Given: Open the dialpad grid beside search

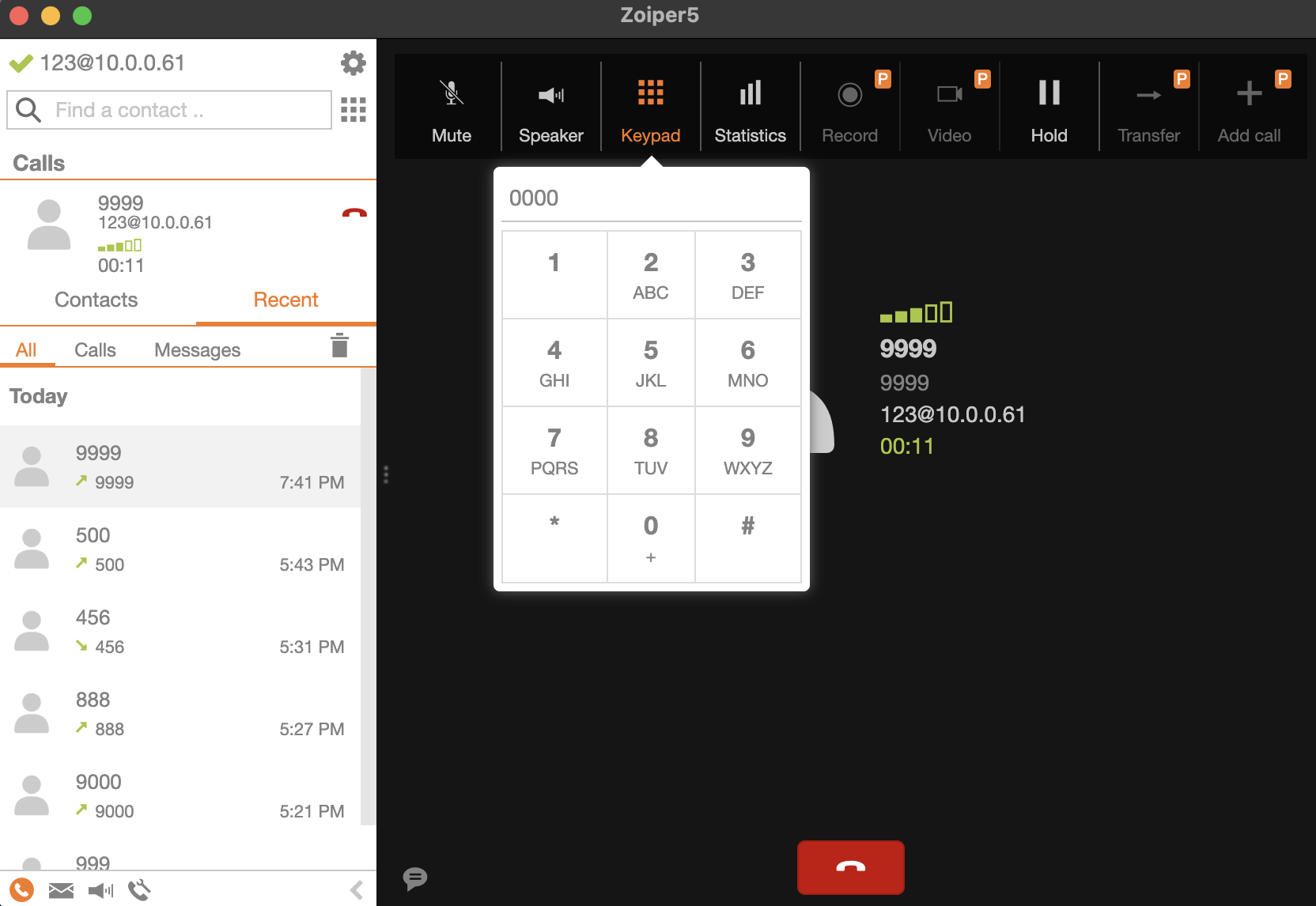Looking at the screenshot, I should [353, 110].
